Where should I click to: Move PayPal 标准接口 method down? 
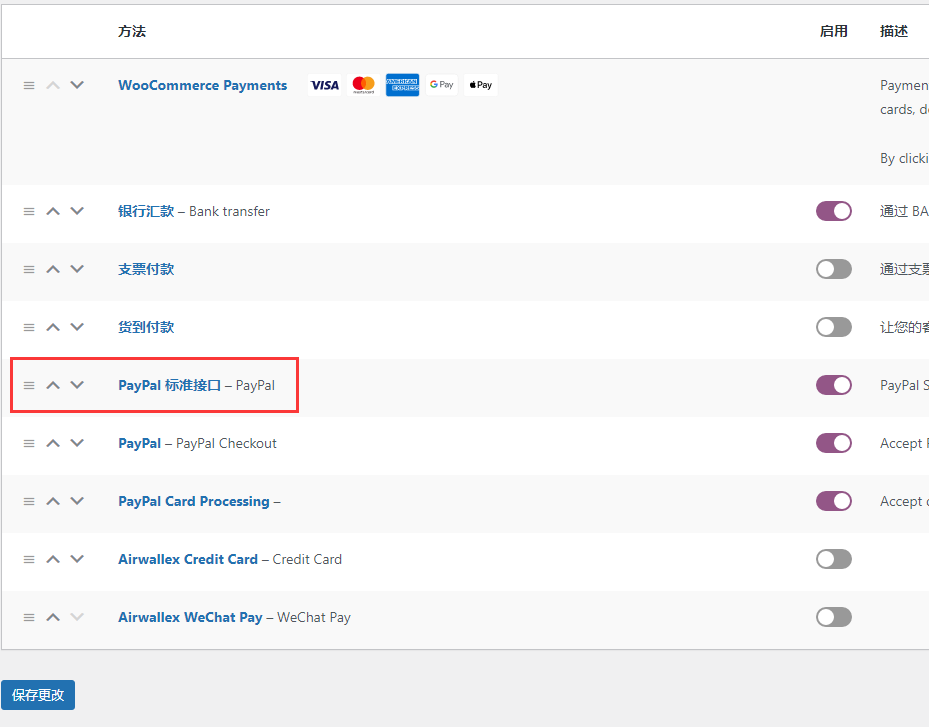(x=77, y=385)
